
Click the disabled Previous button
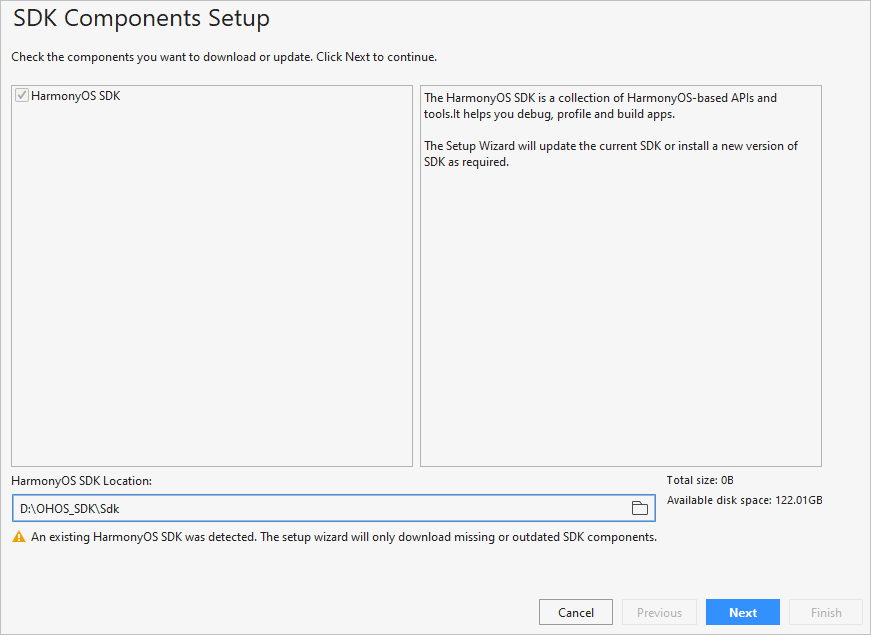click(659, 612)
